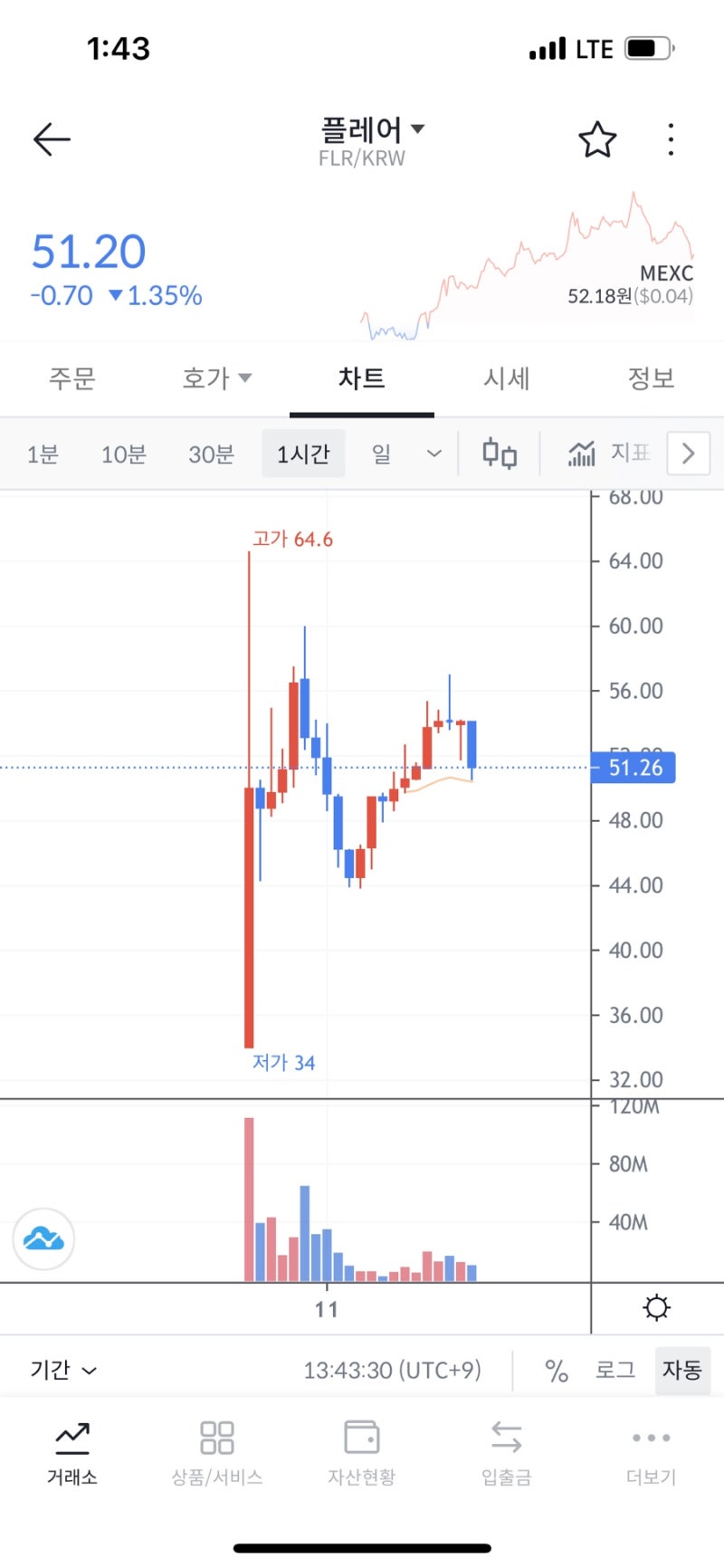
Task: Toggle percent scale on price axis
Action: 557,1371
